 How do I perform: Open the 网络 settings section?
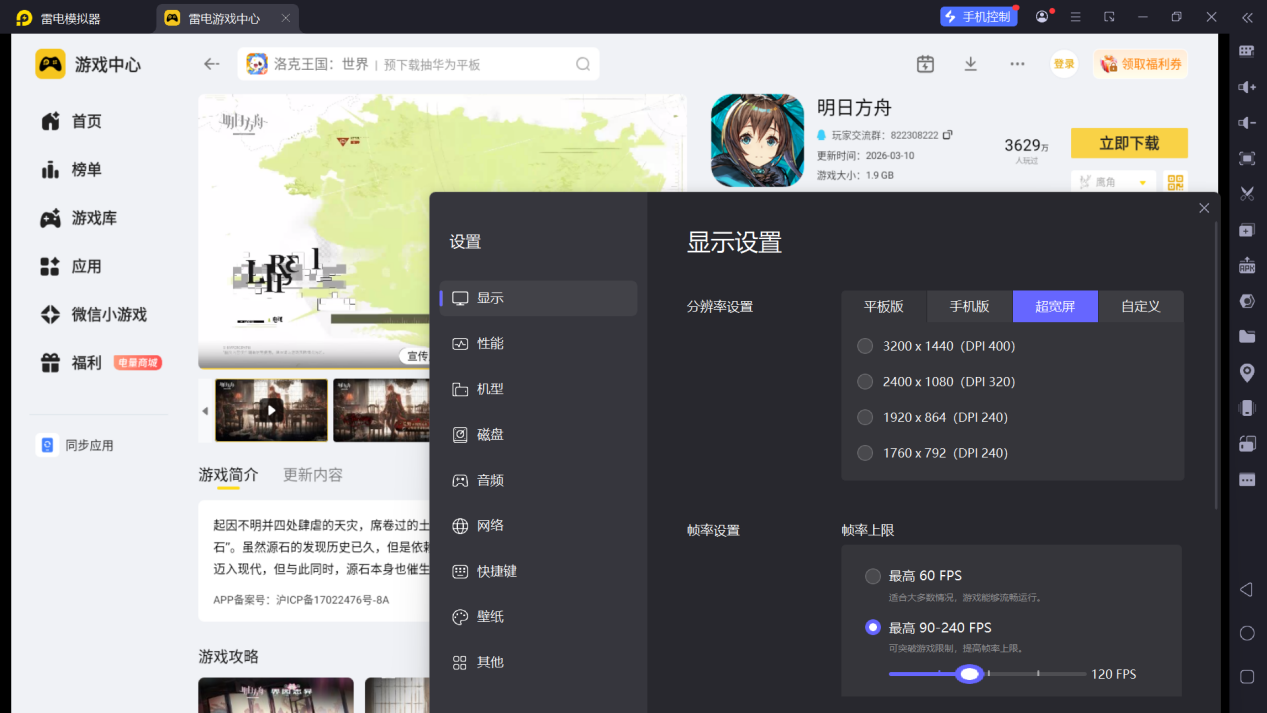[538, 525]
